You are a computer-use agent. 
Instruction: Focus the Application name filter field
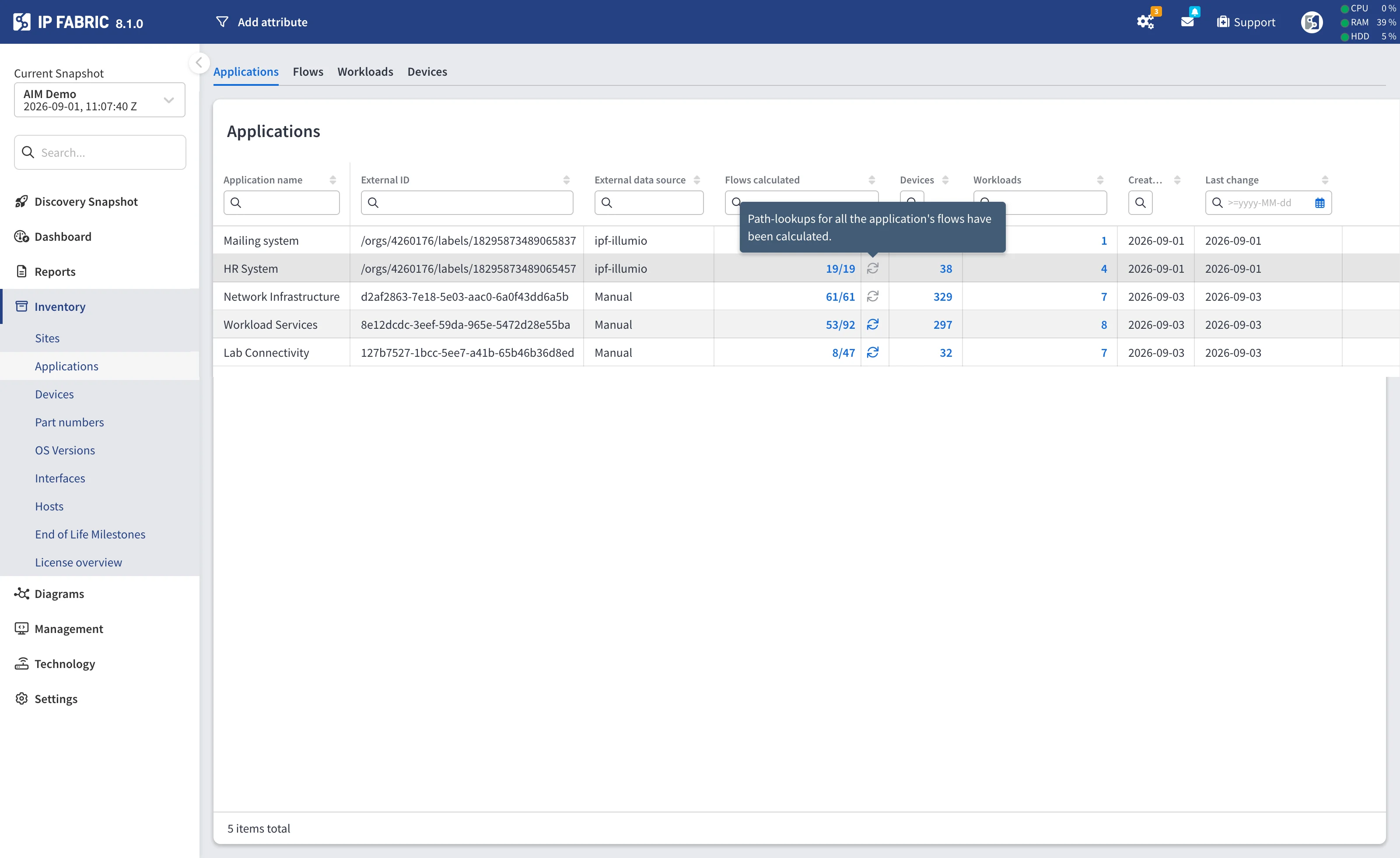point(282,202)
